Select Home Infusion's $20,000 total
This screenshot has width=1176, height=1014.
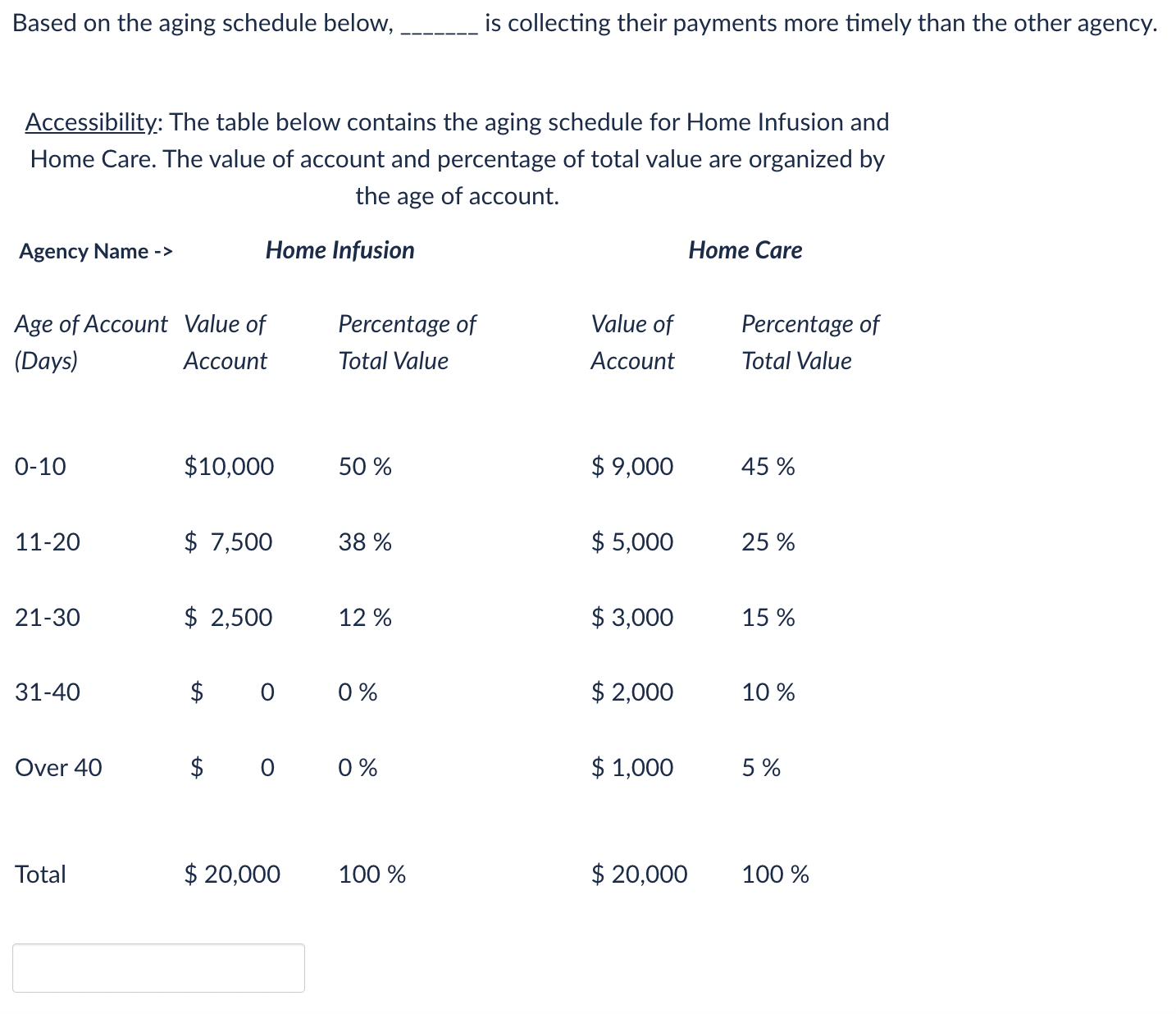coord(232,874)
